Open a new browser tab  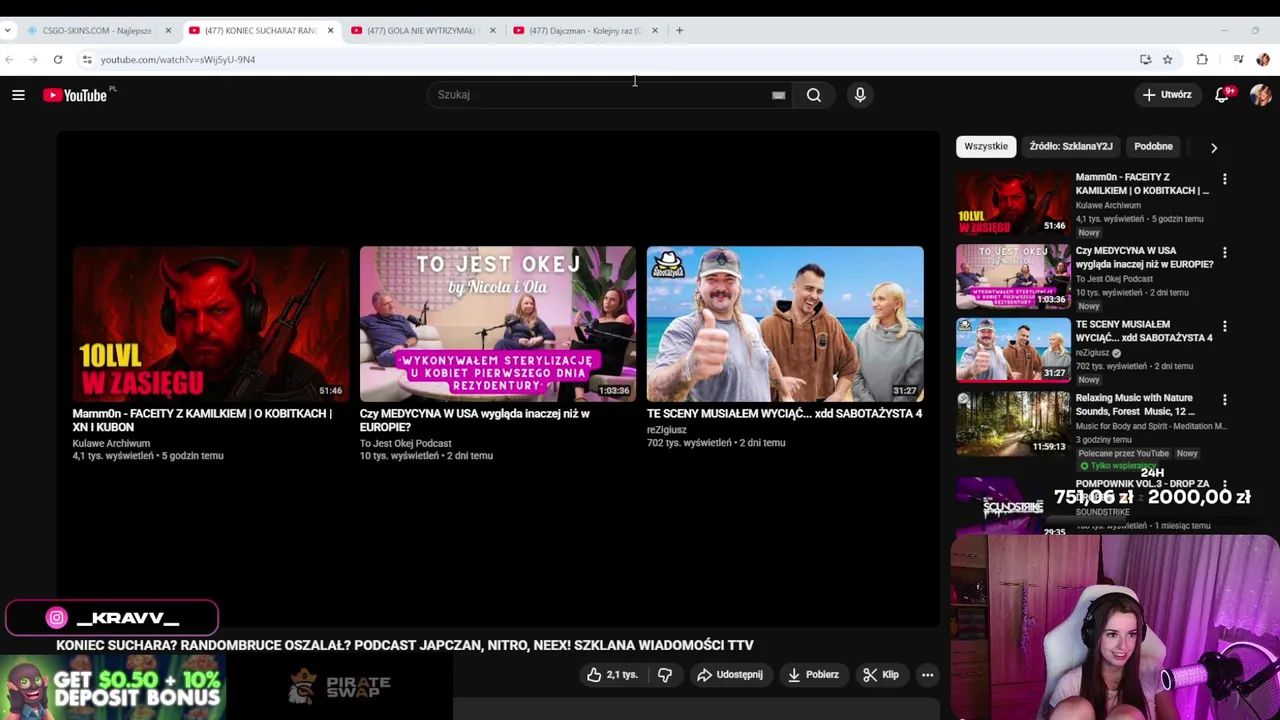click(x=679, y=30)
